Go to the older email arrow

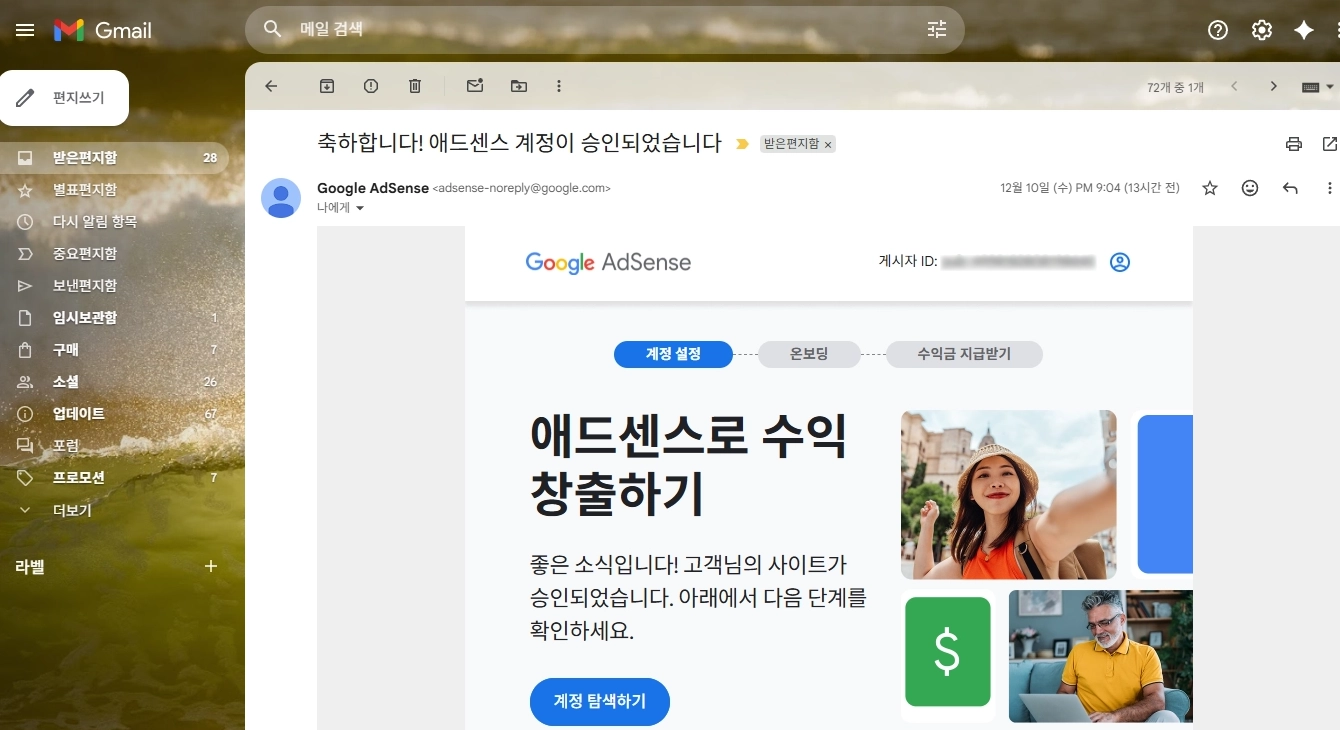click(1274, 86)
